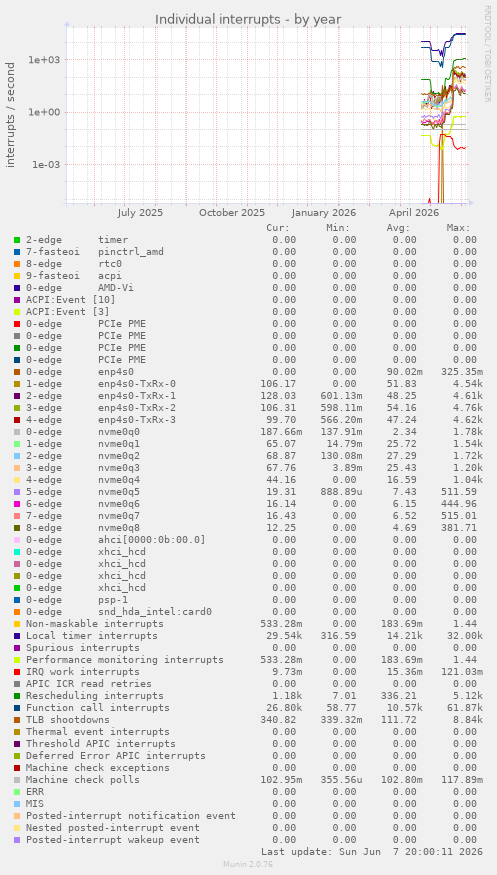Image resolution: width=497 pixels, height=875 pixels.
Task: Click the 'Function call interrupts' legend label
Action: [98, 708]
